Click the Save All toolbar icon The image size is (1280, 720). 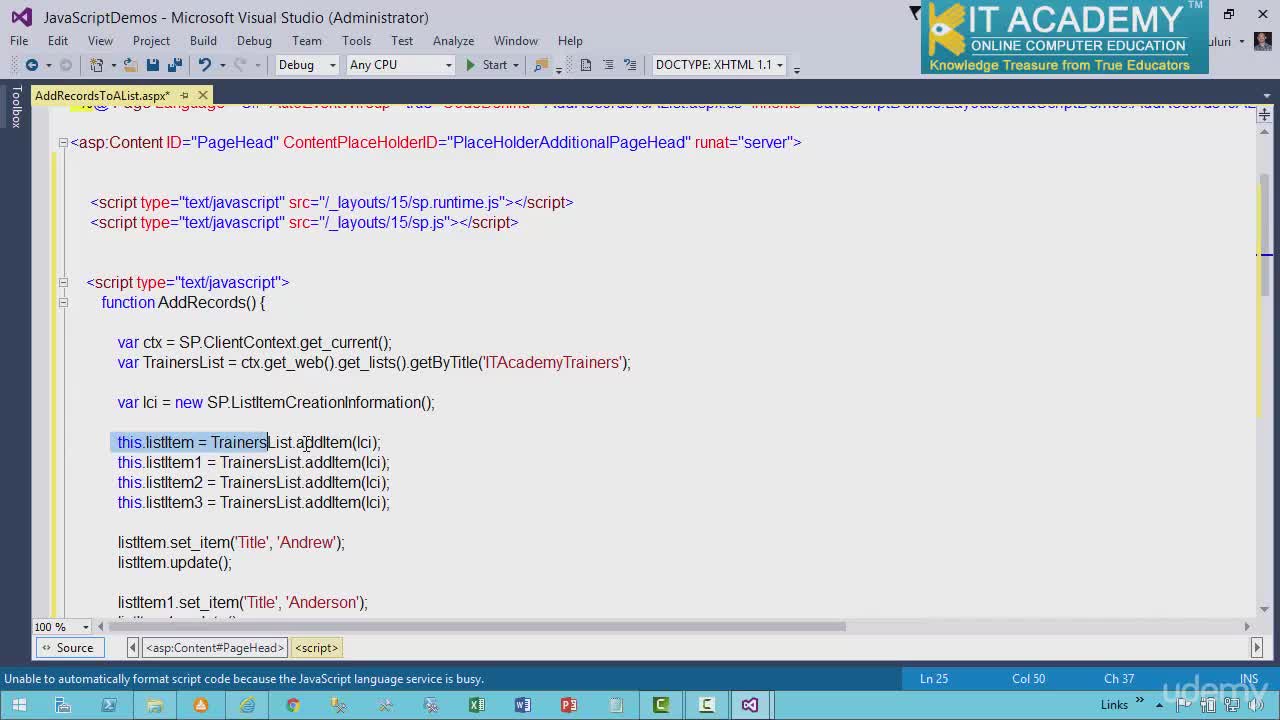175,65
